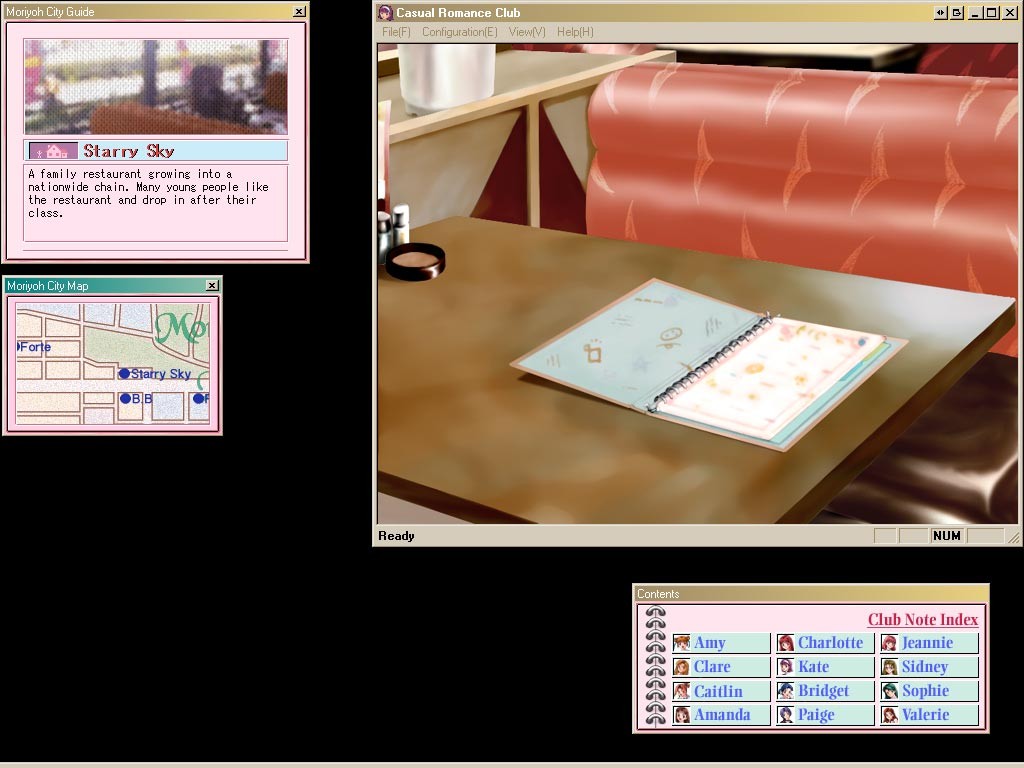1024x768 pixels.
Task: Open the Help(H) menu
Action: (x=575, y=32)
